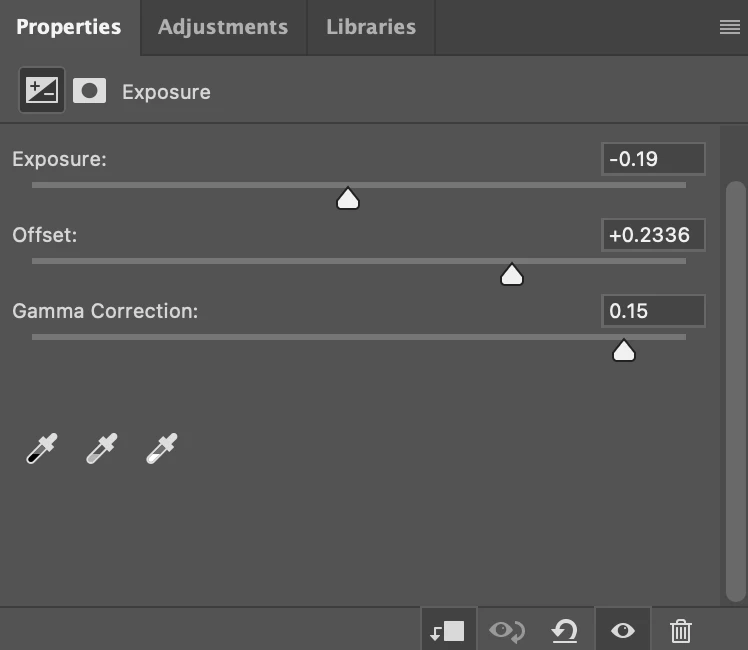
Task: Select the Properties tab
Action: coord(69,27)
